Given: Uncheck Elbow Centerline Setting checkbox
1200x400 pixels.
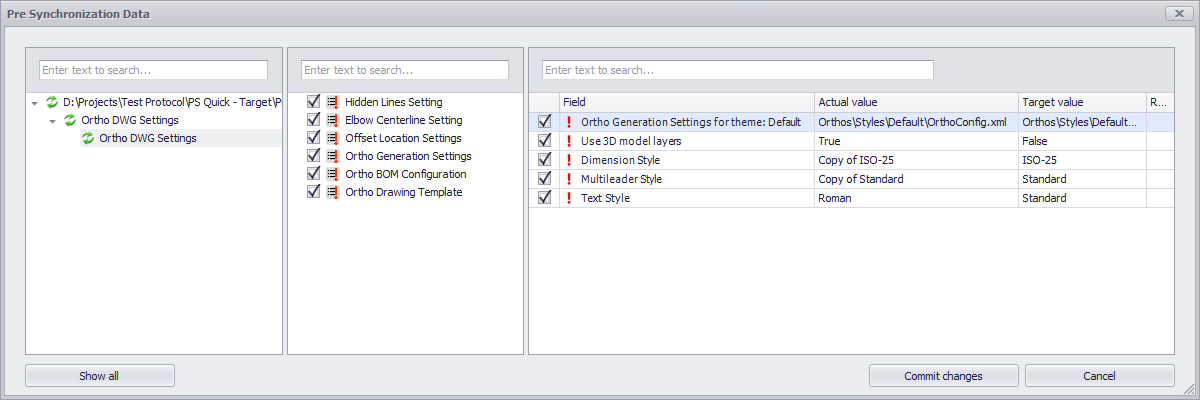Looking at the screenshot, I should 314,120.
